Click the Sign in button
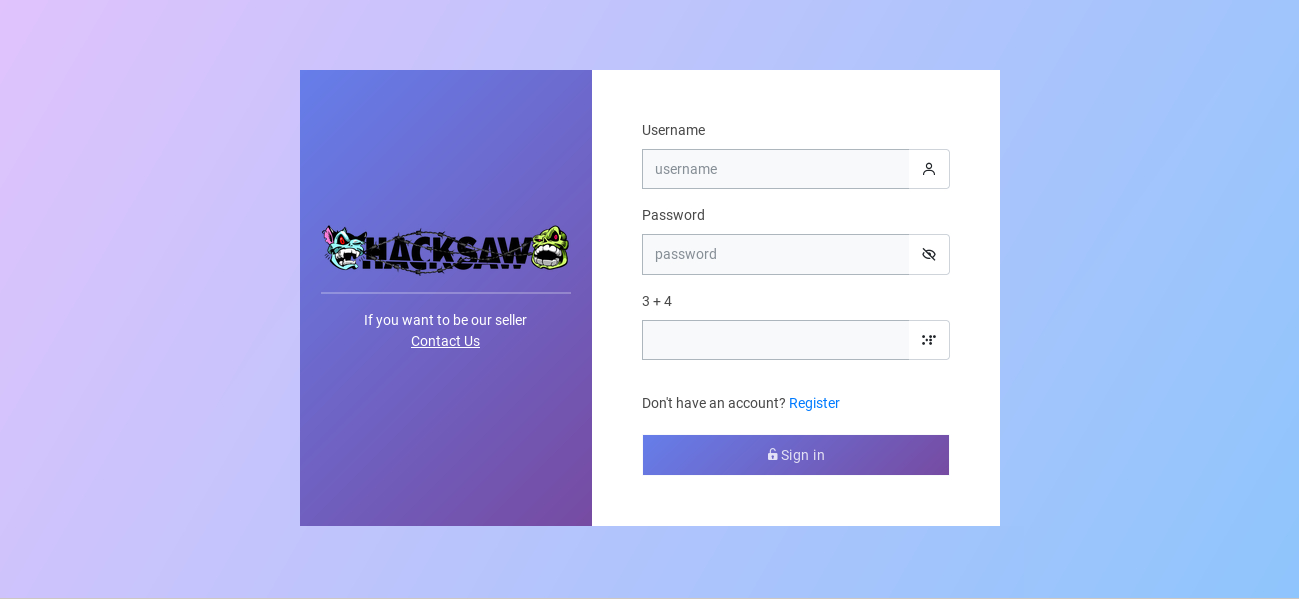This screenshot has height=599, width=1299. [796, 455]
